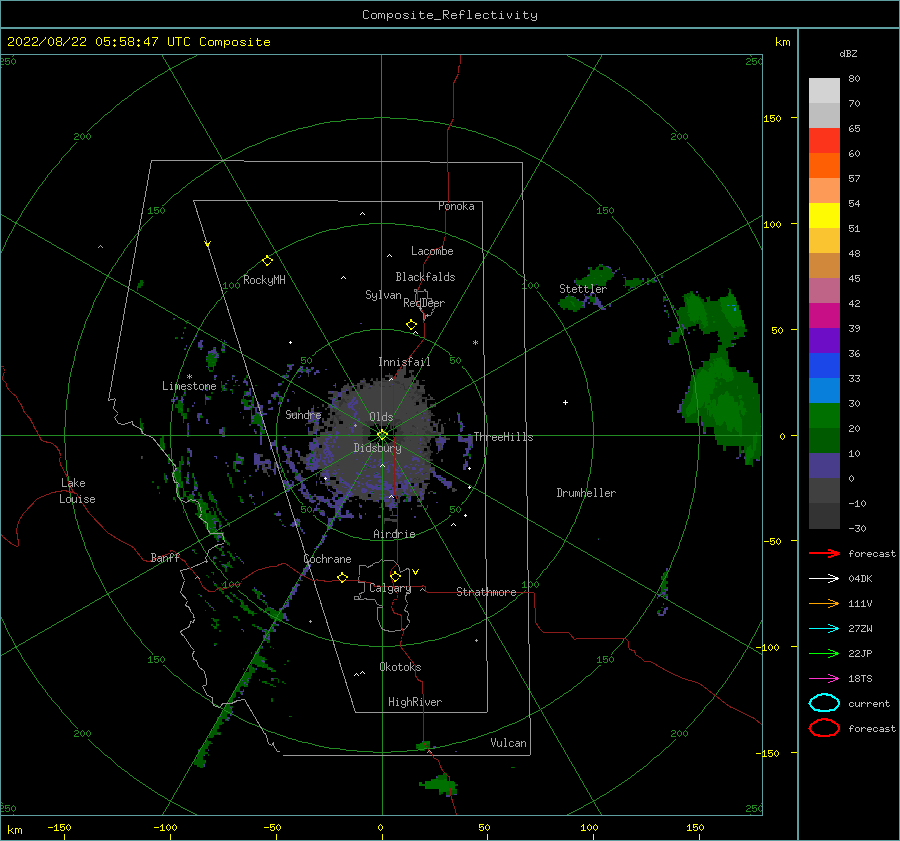Click the Olds label
This screenshot has width=900, height=841.
381,417
